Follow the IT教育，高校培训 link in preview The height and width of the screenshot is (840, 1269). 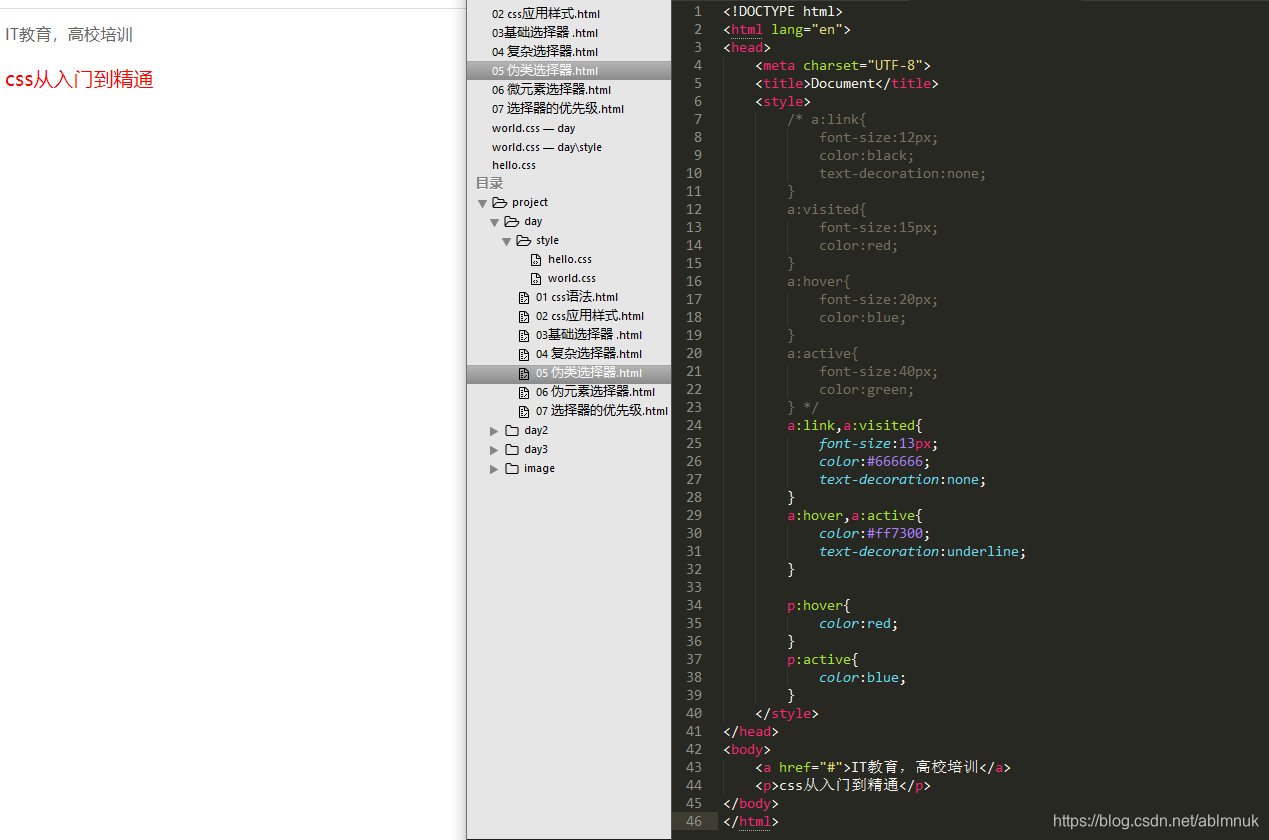pos(69,35)
